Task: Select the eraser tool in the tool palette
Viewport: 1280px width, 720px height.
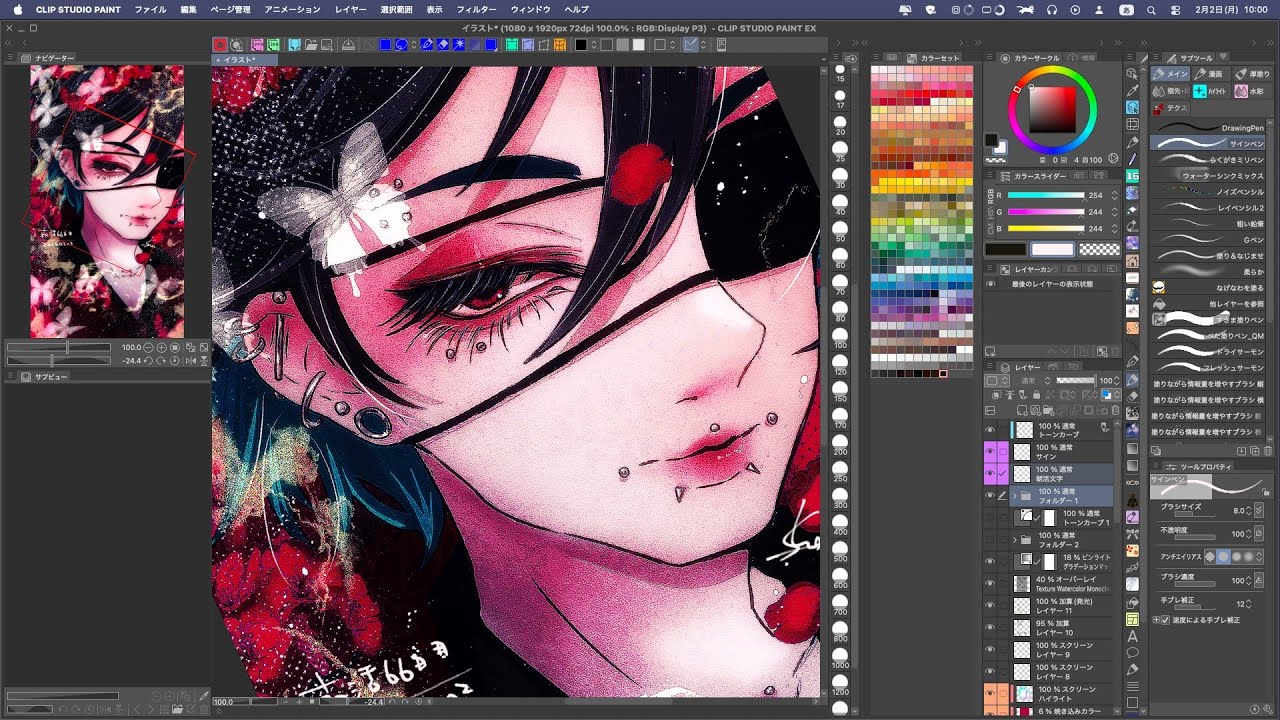Action: (1133, 396)
